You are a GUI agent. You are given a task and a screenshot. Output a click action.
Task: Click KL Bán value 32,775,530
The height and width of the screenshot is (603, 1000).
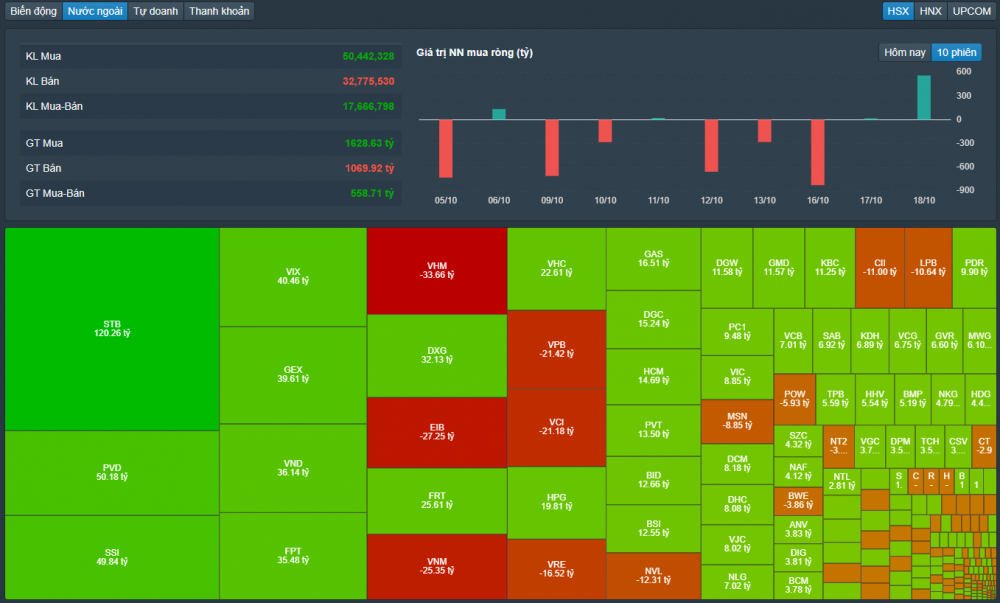[x=368, y=81]
